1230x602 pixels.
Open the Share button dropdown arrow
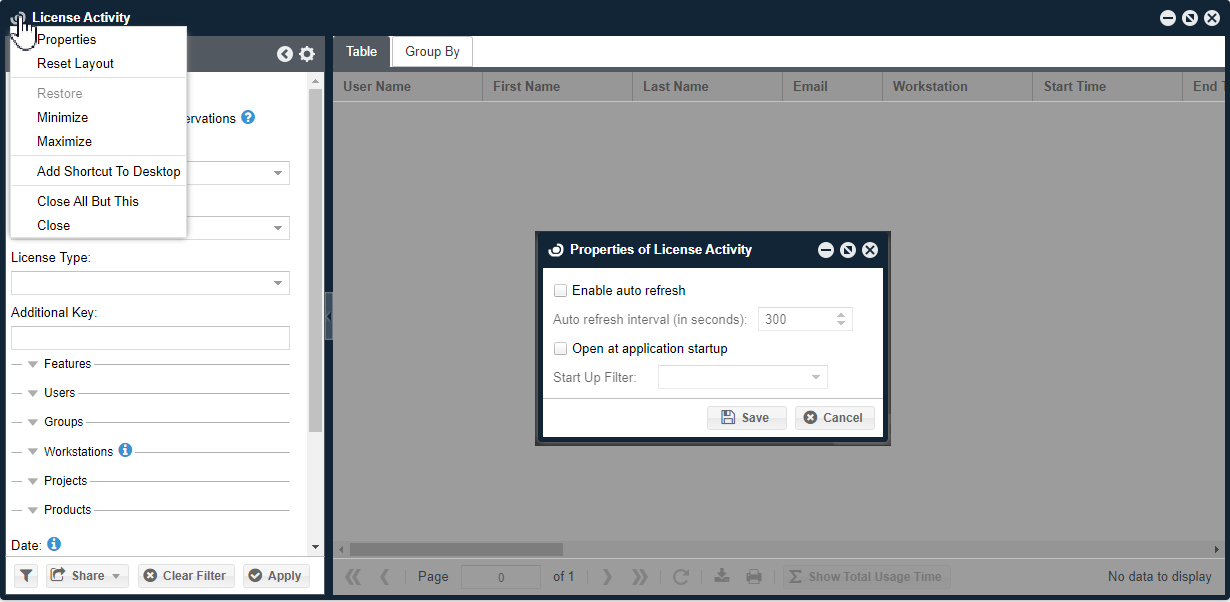(x=117, y=575)
